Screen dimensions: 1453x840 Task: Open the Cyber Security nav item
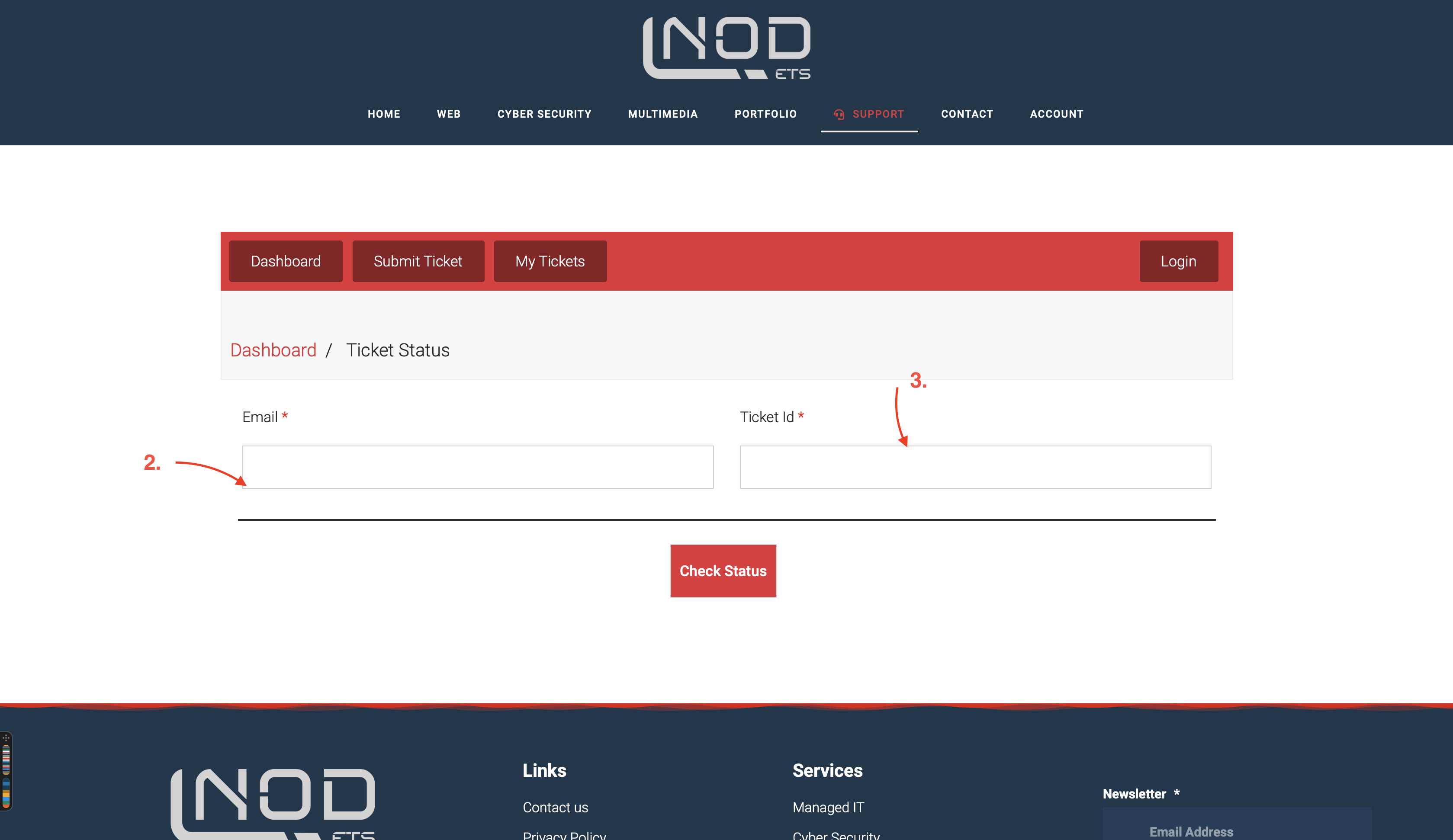544,114
